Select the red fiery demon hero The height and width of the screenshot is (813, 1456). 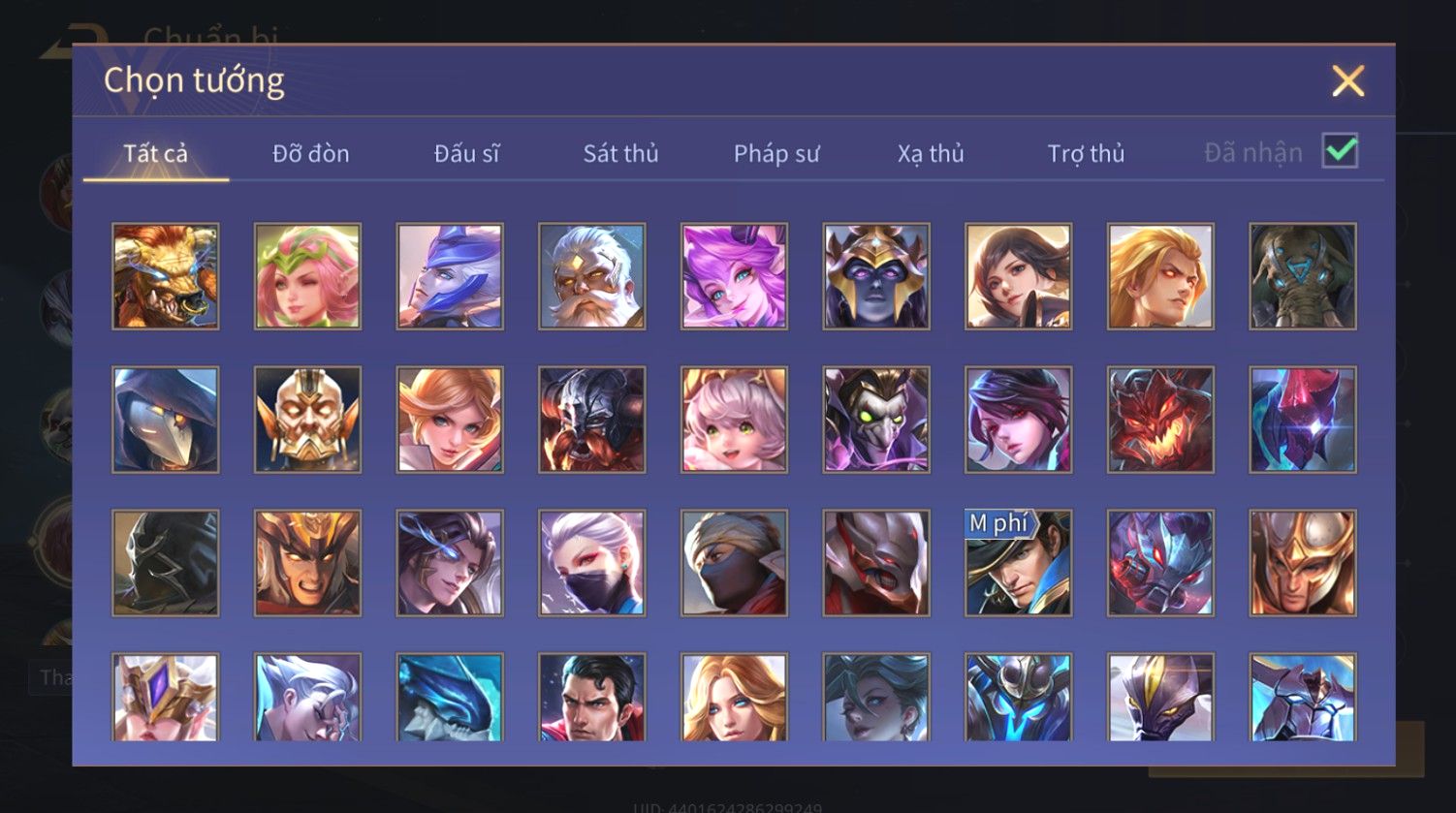[x=1160, y=420]
